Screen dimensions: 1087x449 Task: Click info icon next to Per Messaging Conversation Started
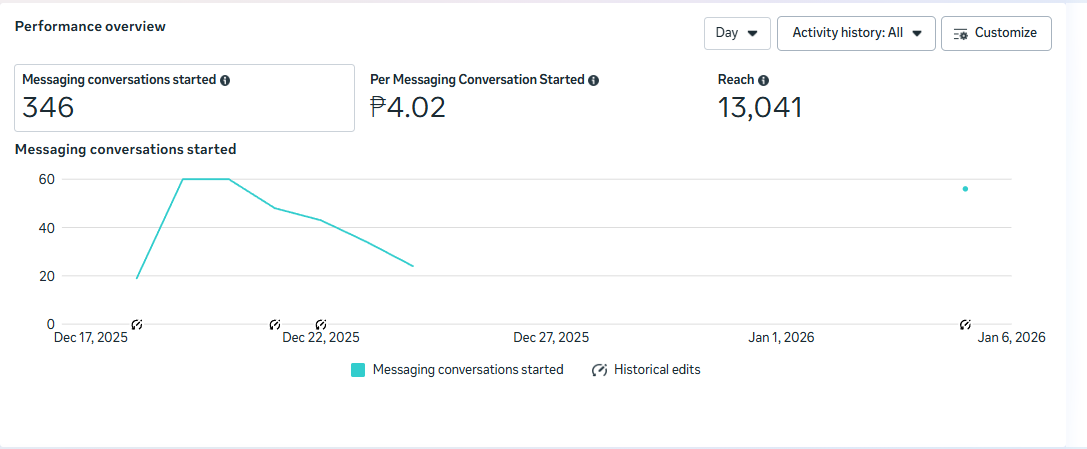593,80
